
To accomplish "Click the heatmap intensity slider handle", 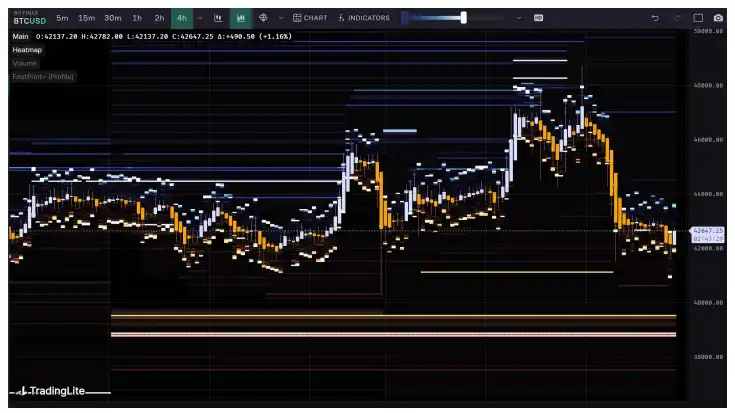I will pos(463,18).
